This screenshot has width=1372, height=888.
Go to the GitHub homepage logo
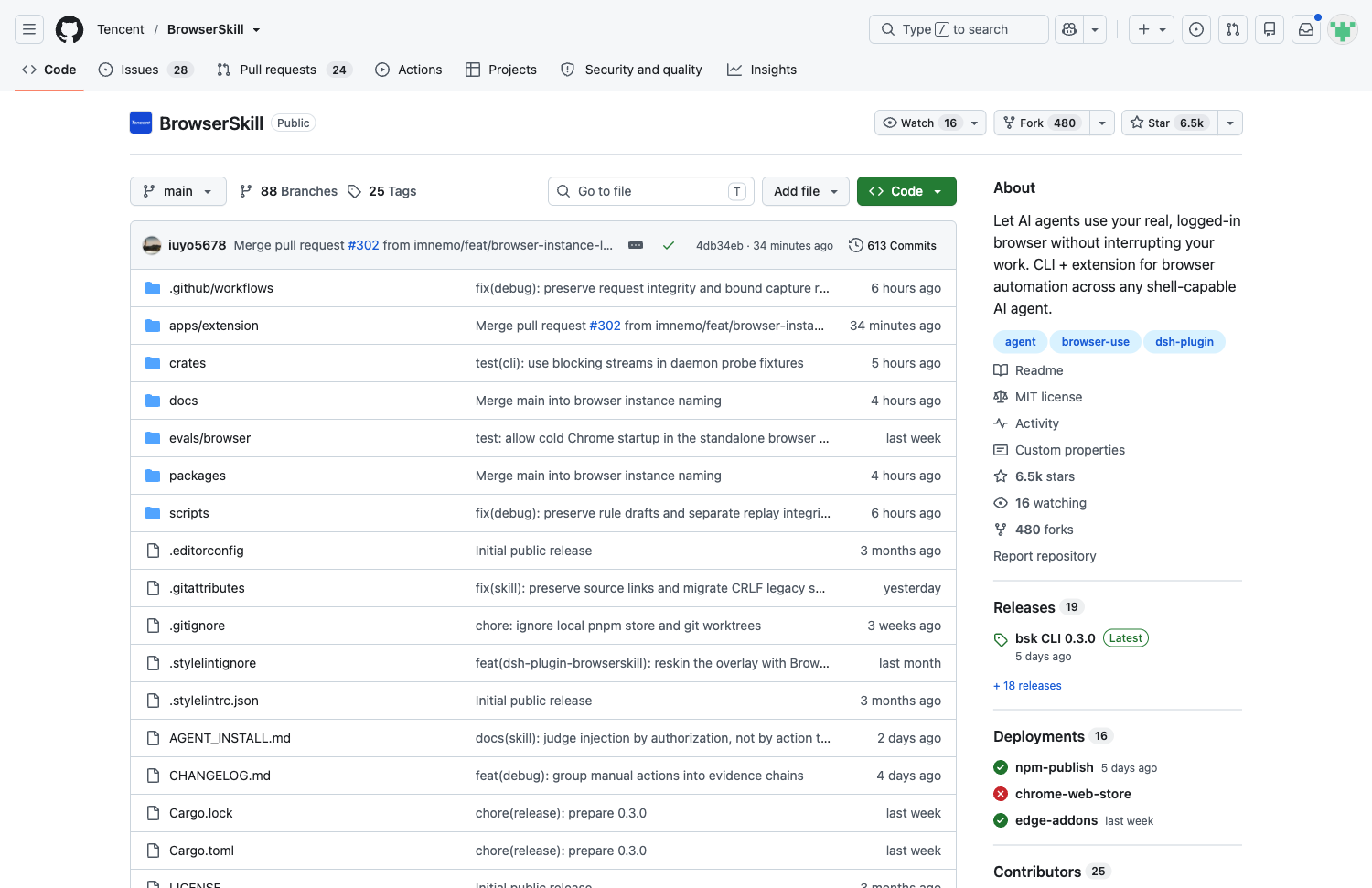[x=70, y=29]
